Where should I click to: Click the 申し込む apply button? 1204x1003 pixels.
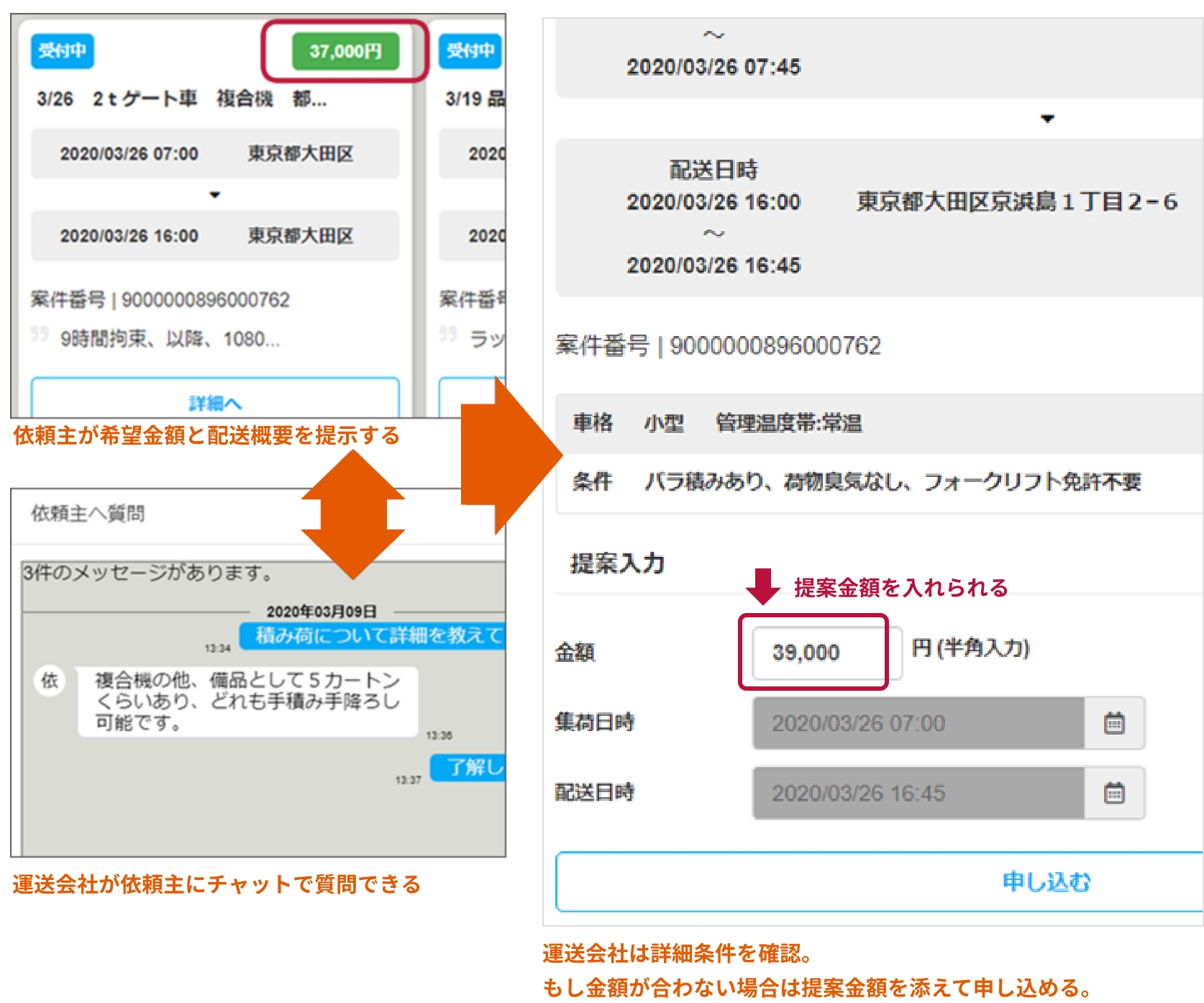click(x=879, y=882)
